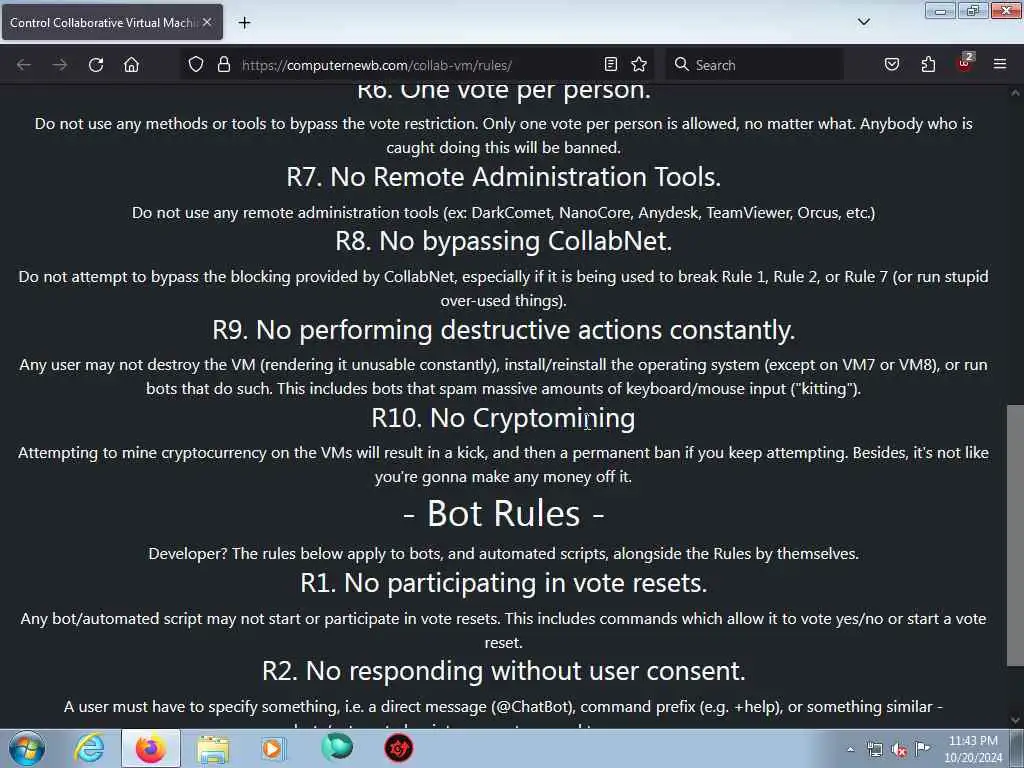Open the Firefox hamburger application menu

1000,65
